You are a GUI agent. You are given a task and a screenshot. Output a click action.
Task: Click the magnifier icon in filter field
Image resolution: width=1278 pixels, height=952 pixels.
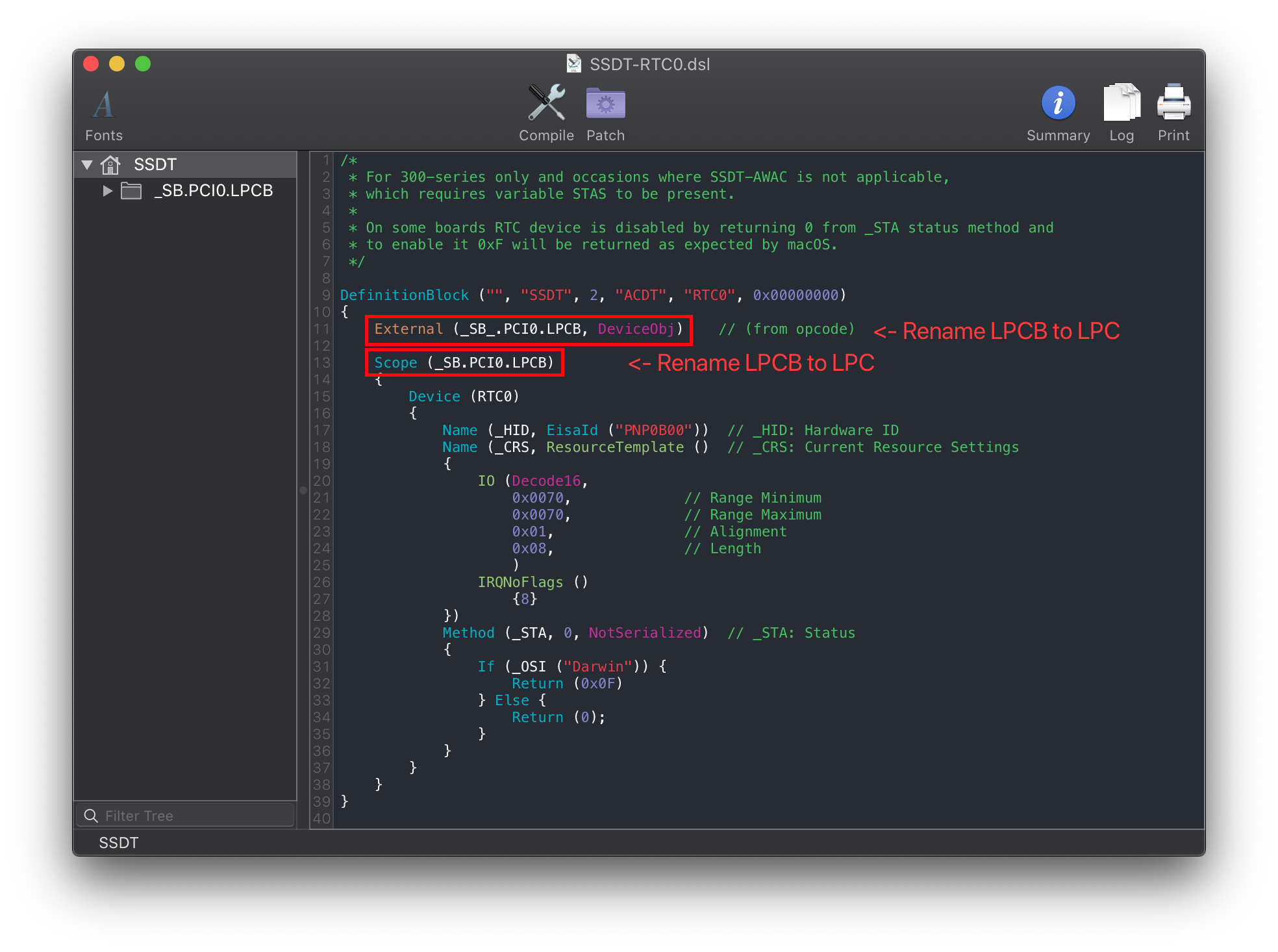91,816
